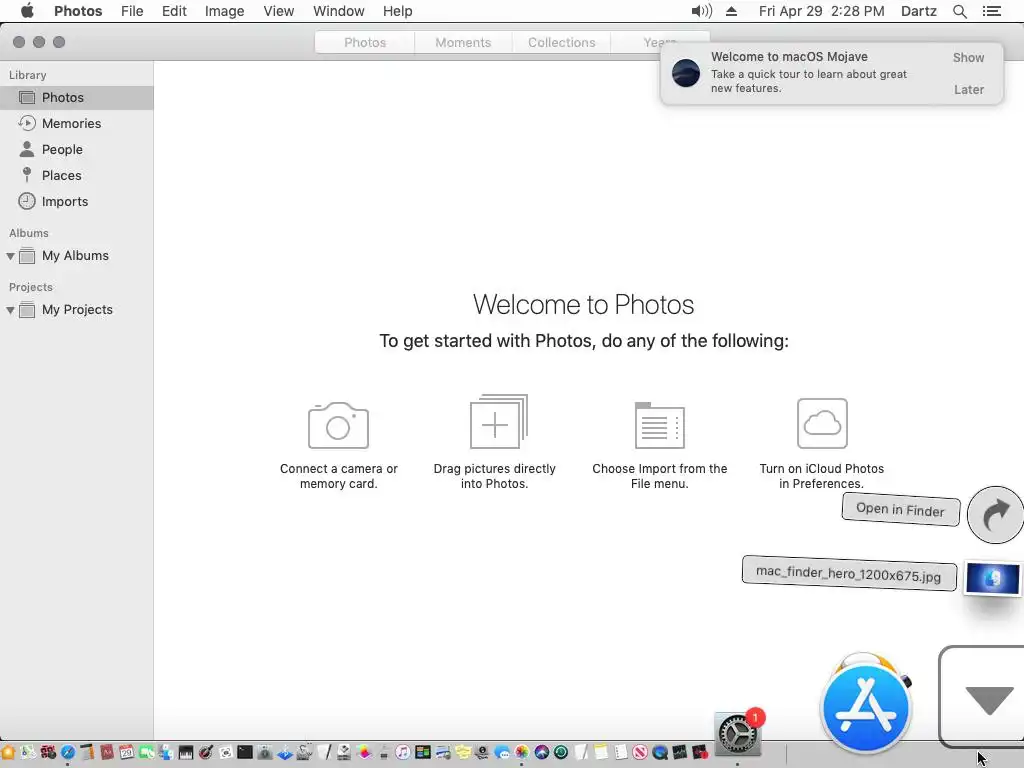The width and height of the screenshot is (1024, 768).
Task: Collapse the My Projects disclosure triangle
Action: [x=10, y=310]
